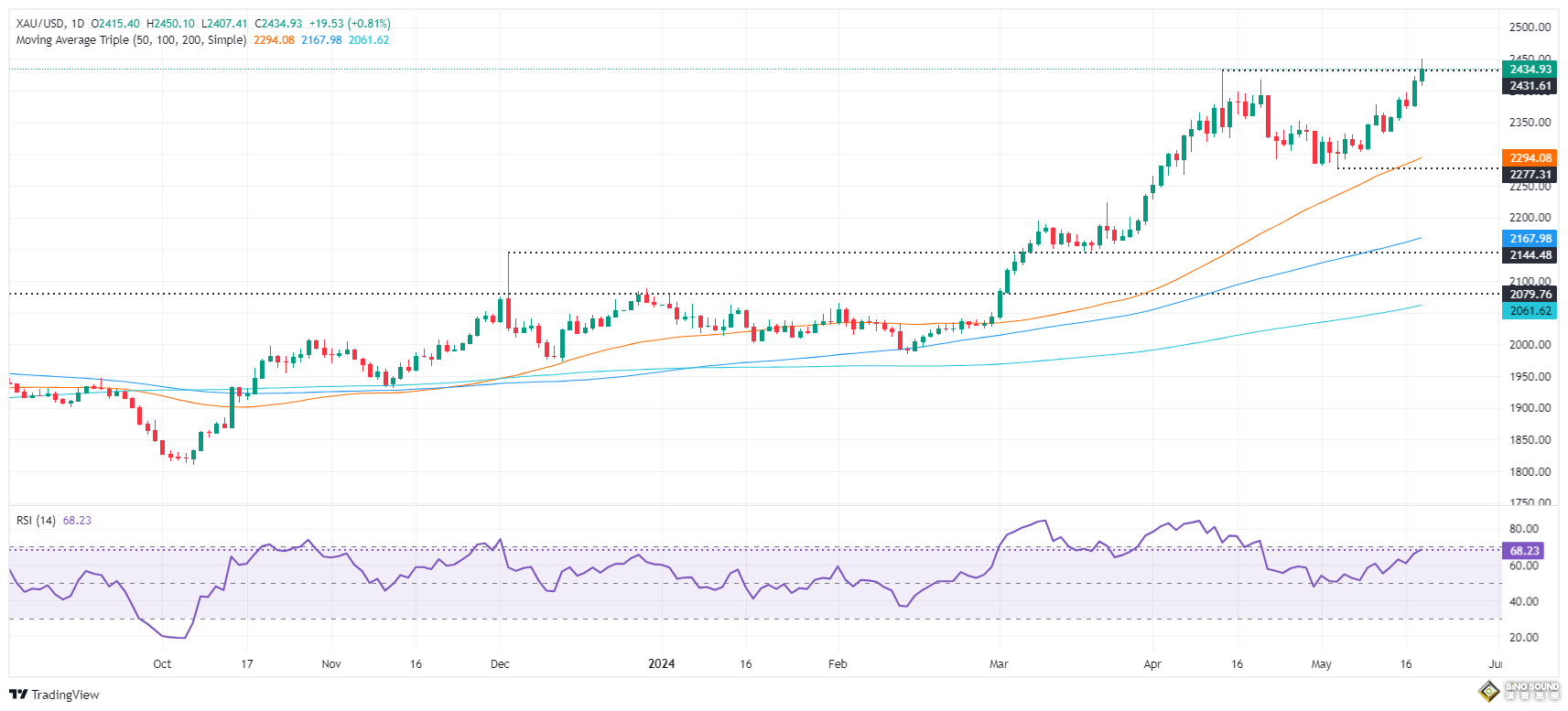
Task: Select the 2431.61 price level tag
Action: tap(1530, 86)
